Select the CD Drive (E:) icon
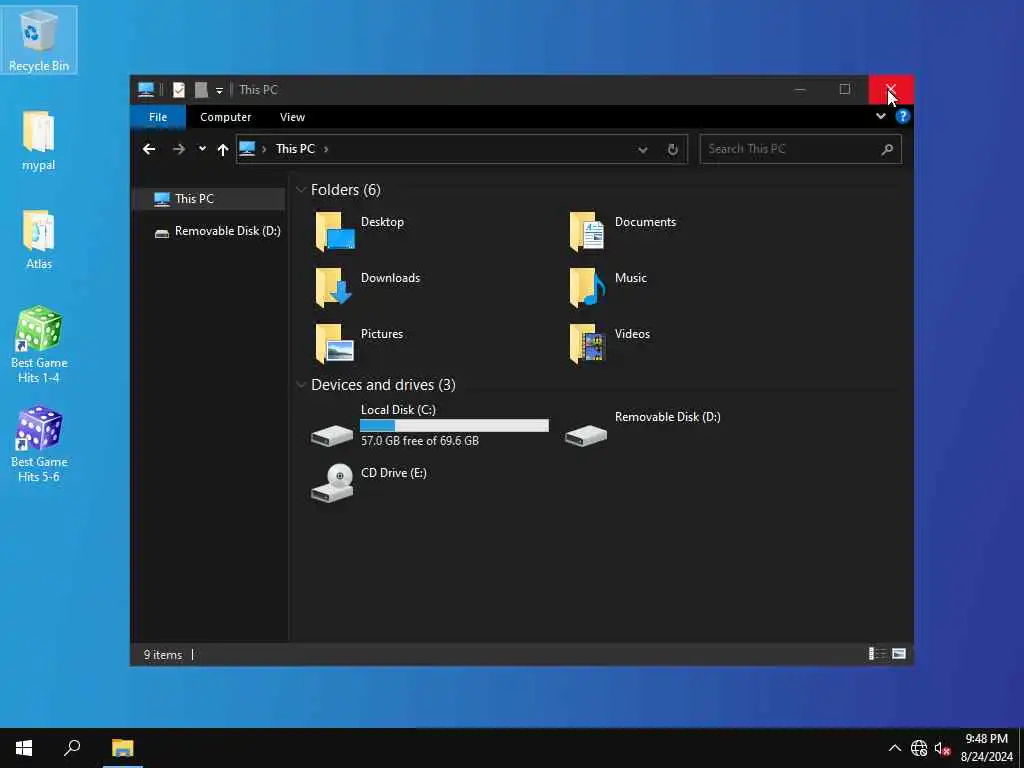 pyautogui.click(x=332, y=483)
